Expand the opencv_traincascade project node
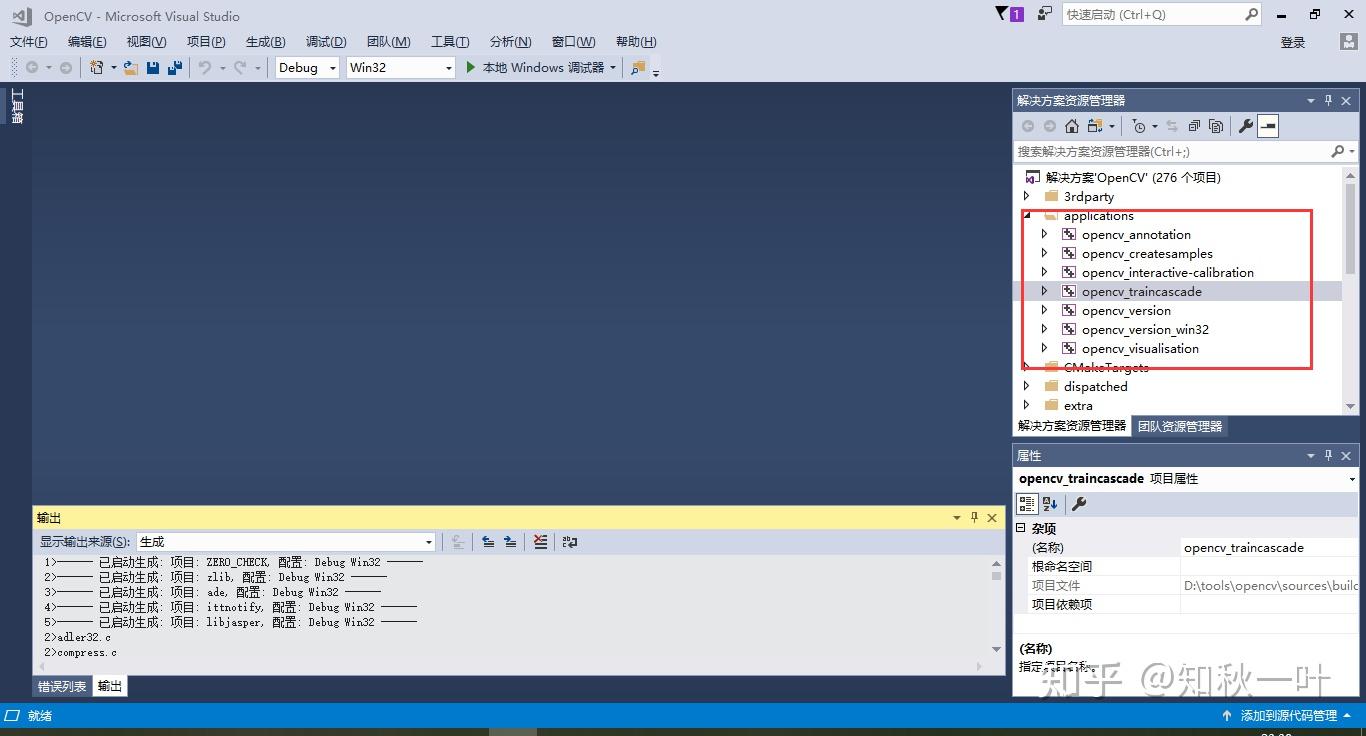This screenshot has width=1366, height=736. pos(1045,291)
